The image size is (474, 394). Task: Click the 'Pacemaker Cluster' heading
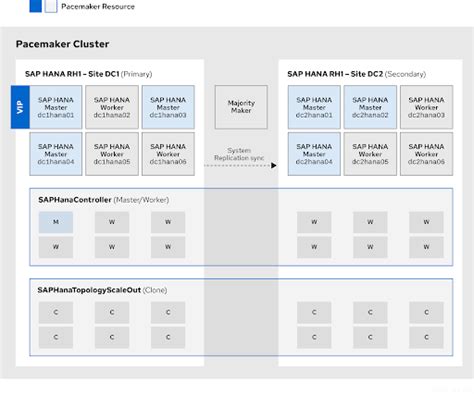click(x=62, y=44)
